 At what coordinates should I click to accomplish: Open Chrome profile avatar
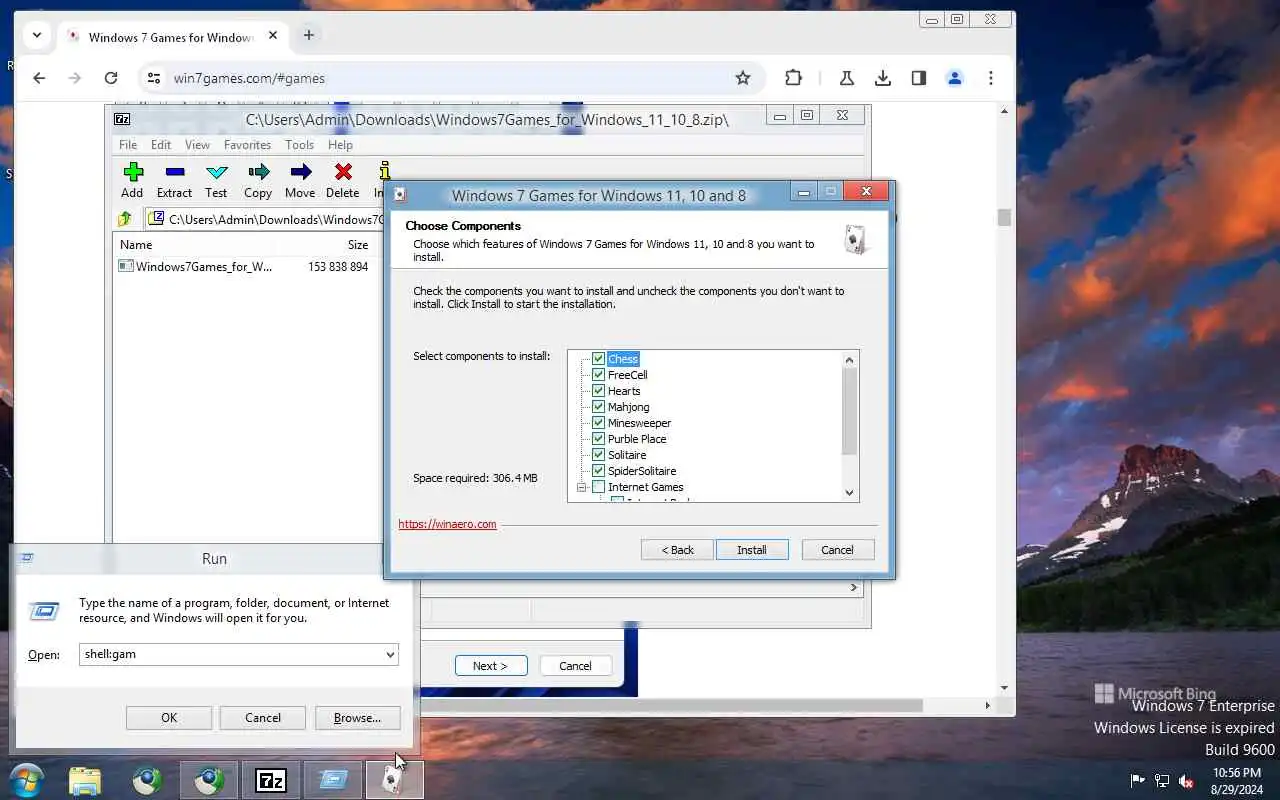955,78
